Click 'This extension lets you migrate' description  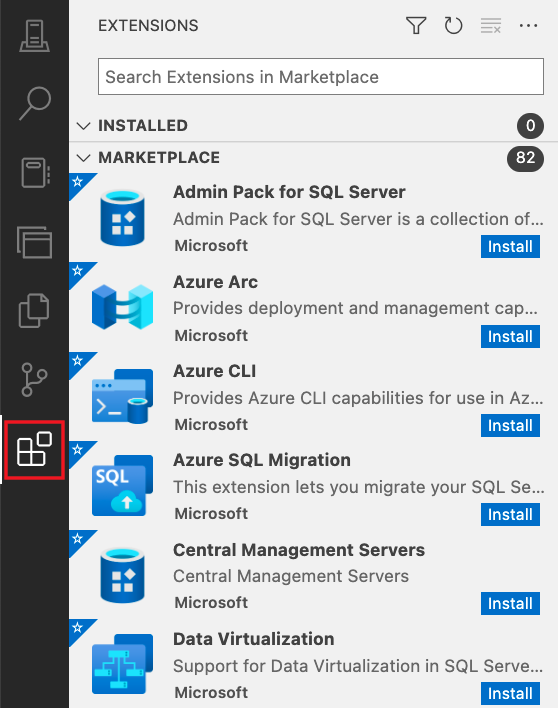[358, 487]
